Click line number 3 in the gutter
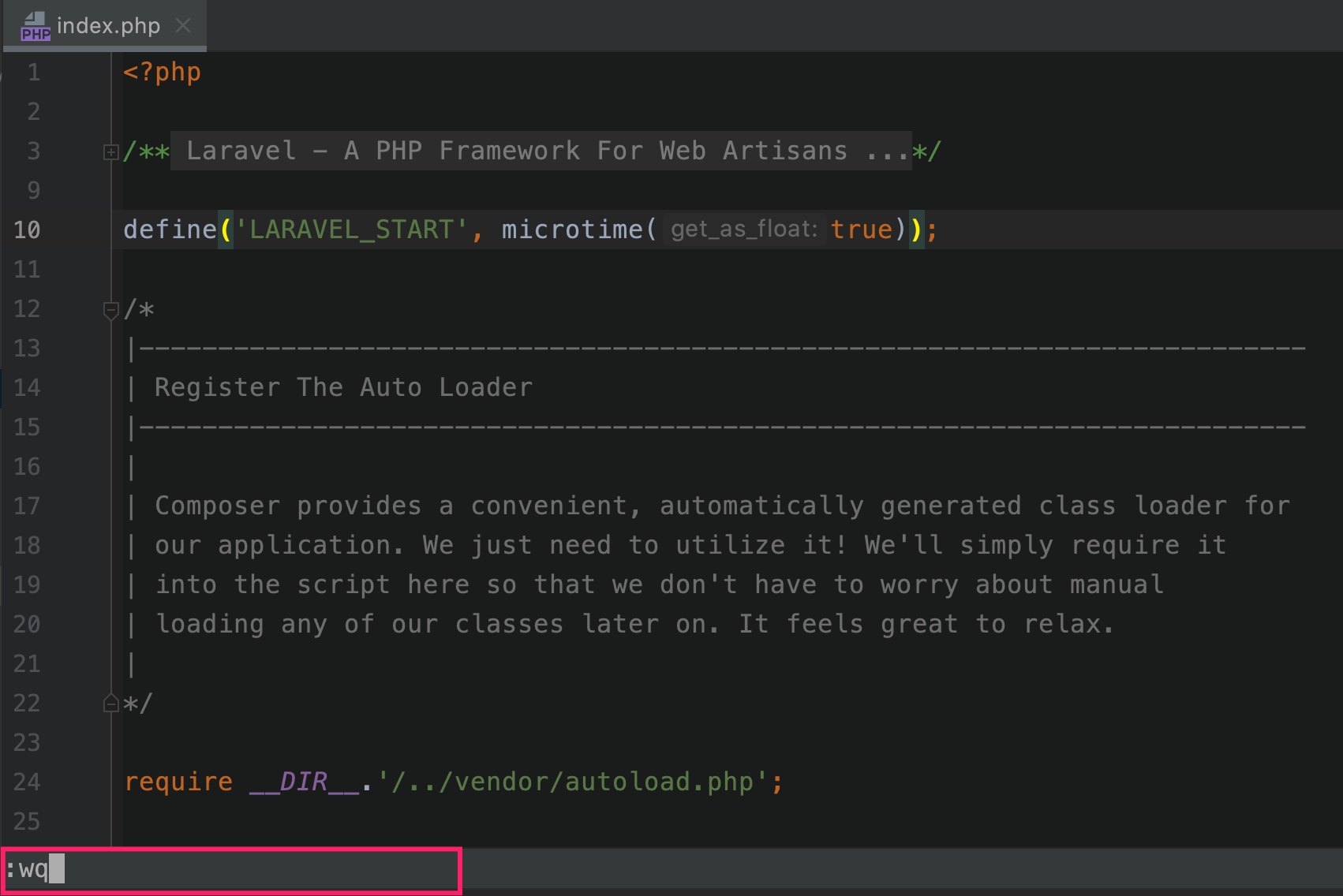Viewport: 1343px width, 896px height. [x=34, y=151]
